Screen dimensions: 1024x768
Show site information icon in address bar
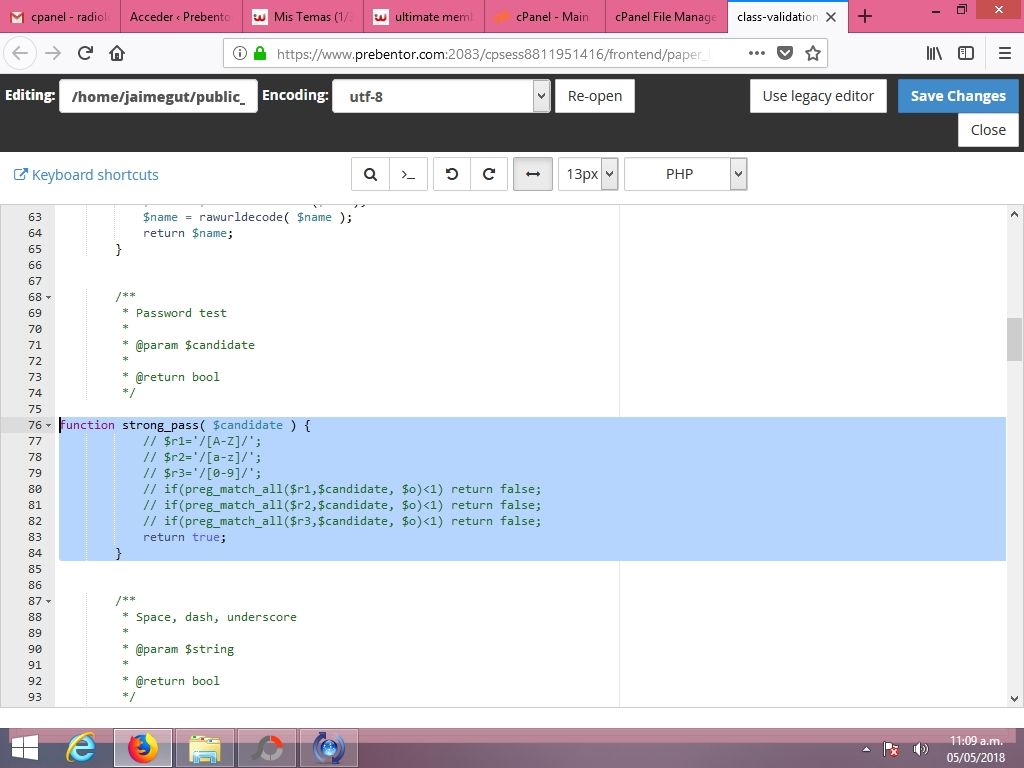(x=240, y=53)
